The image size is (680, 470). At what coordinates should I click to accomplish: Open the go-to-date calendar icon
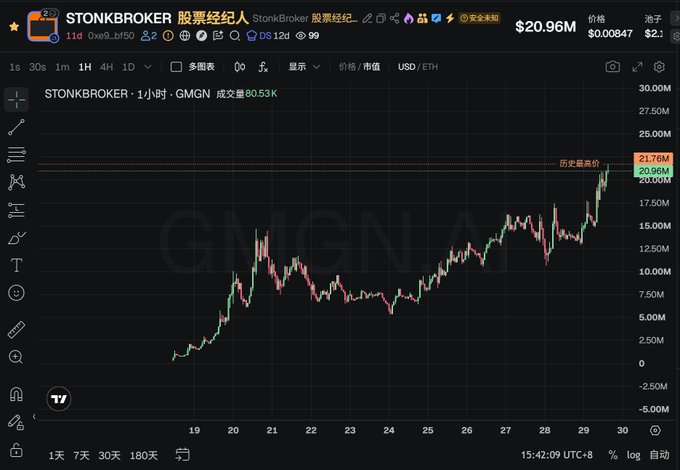[183, 455]
